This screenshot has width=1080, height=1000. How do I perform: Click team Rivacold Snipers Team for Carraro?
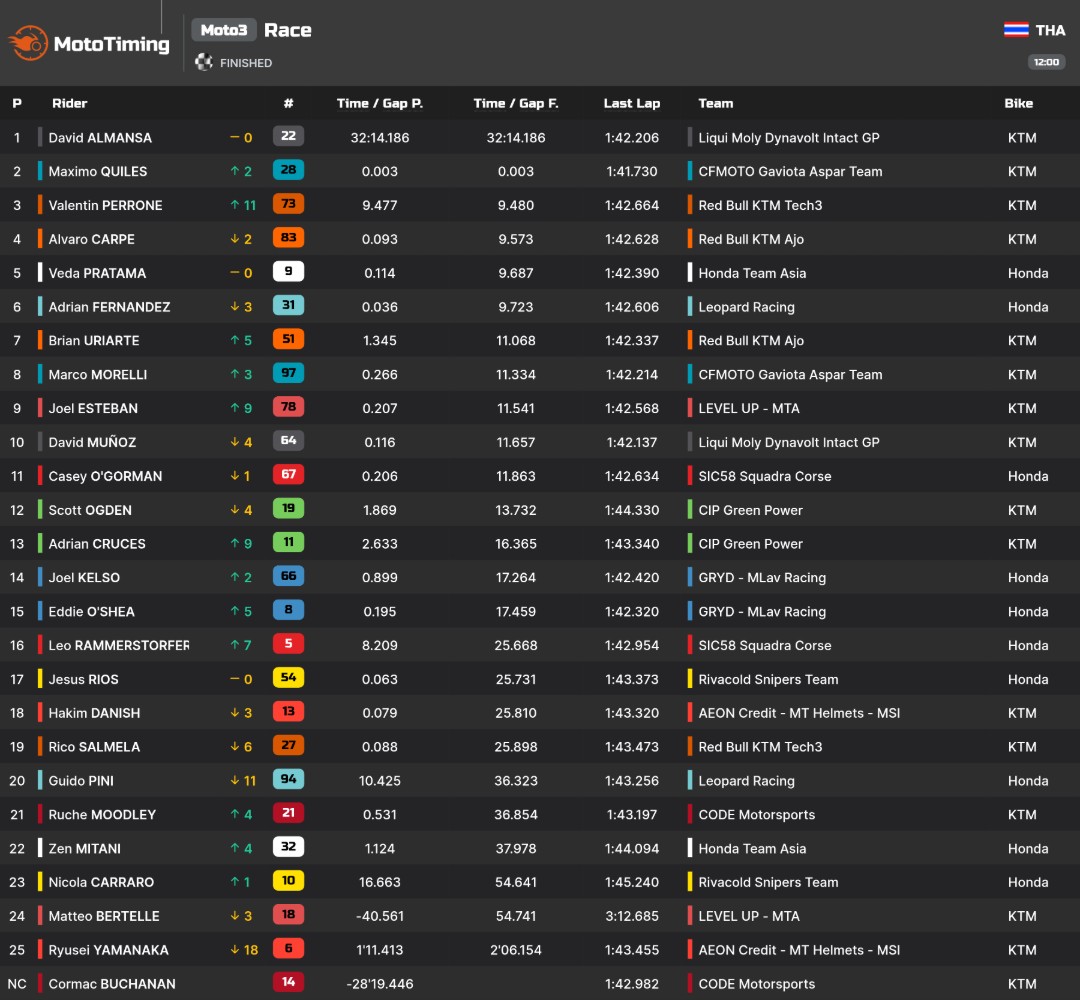768,883
